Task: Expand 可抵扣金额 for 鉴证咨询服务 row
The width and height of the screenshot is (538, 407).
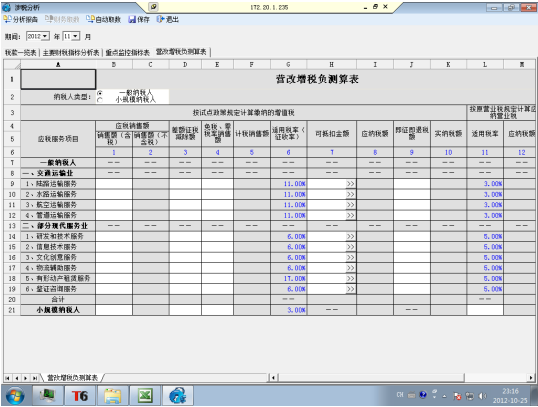Action: [350, 289]
